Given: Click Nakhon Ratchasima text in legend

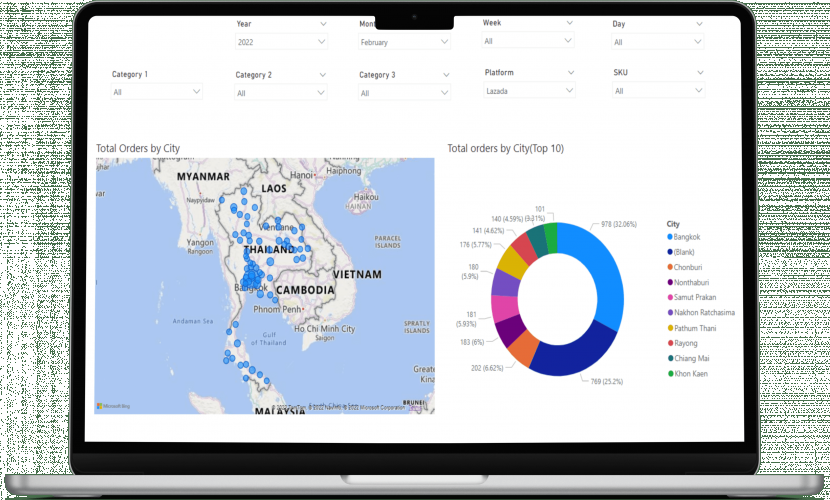Looking at the screenshot, I should pyautogui.click(x=705, y=313).
